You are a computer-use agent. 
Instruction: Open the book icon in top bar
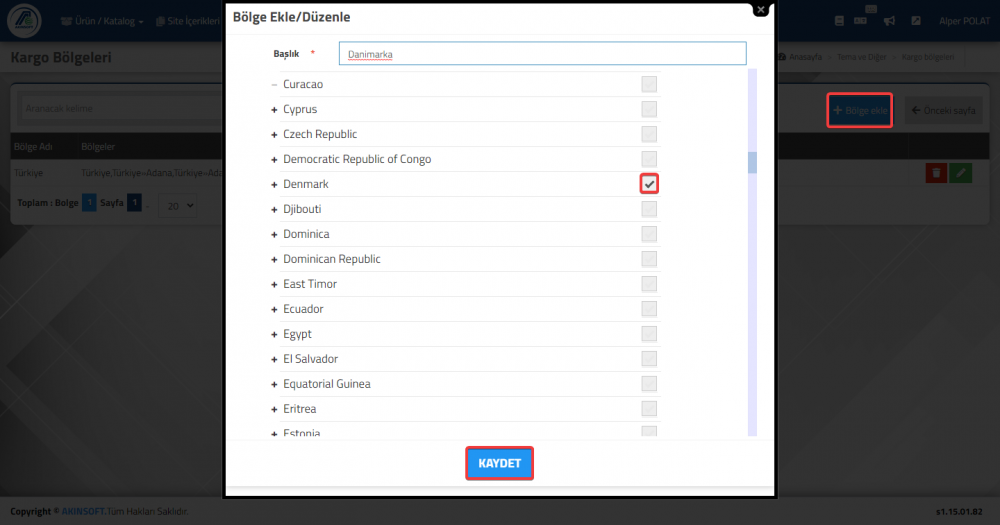[839, 21]
